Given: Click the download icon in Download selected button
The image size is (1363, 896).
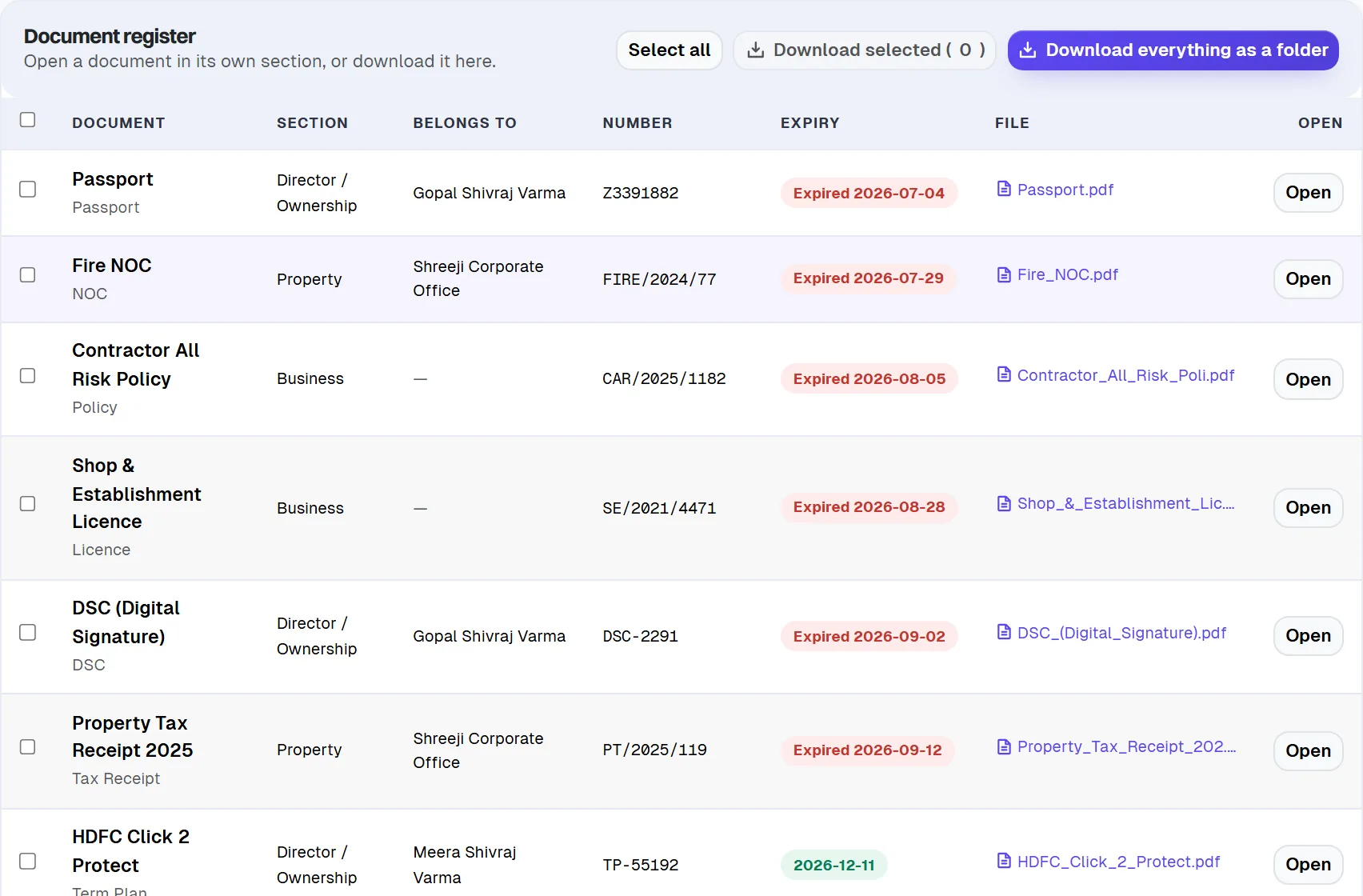Looking at the screenshot, I should pos(755,50).
